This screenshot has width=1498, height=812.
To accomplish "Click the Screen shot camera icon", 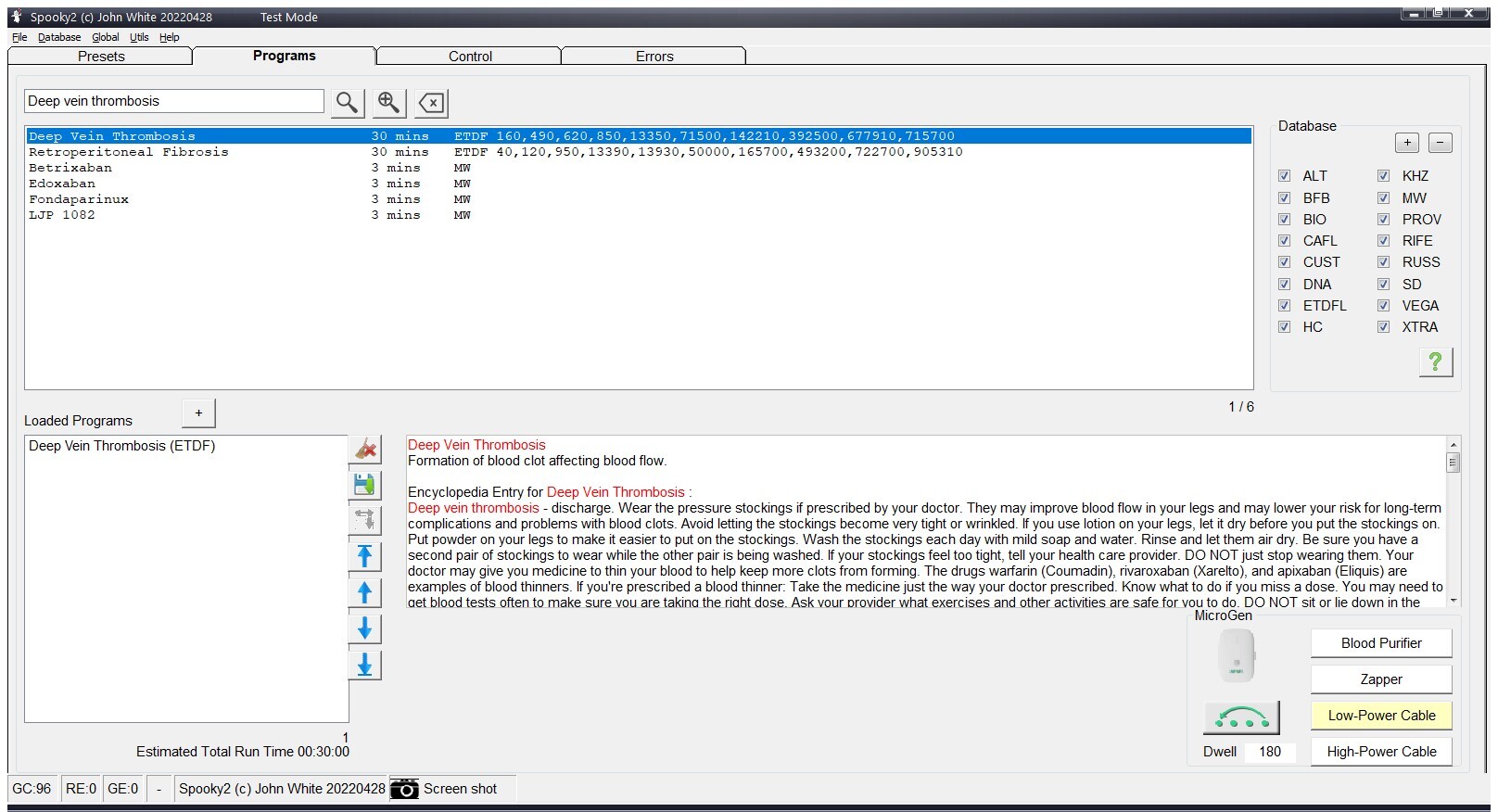I will click(x=404, y=789).
